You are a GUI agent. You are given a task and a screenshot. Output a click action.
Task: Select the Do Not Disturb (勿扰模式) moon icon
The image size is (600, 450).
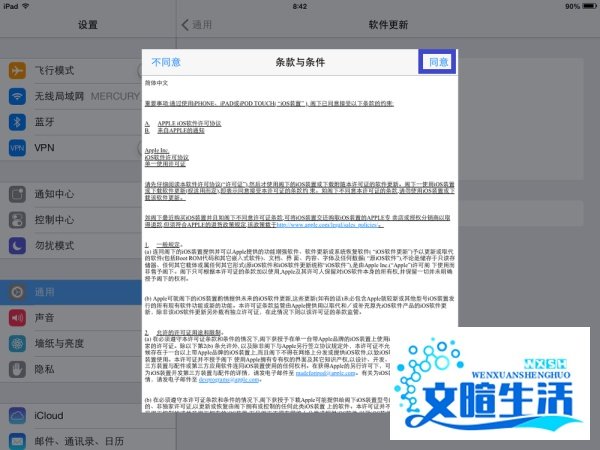pyautogui.click(x=17, y=246)
